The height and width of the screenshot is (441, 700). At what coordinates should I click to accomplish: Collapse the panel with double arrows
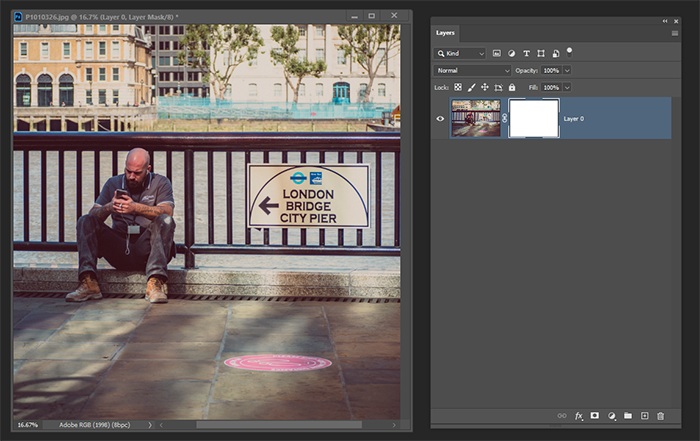click(x=665, y=21)
